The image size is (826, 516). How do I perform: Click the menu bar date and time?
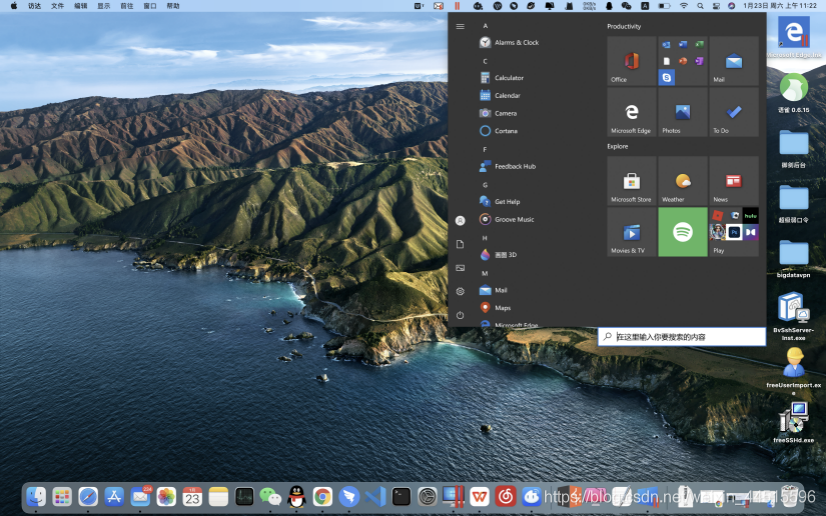(x=780, y=6)
